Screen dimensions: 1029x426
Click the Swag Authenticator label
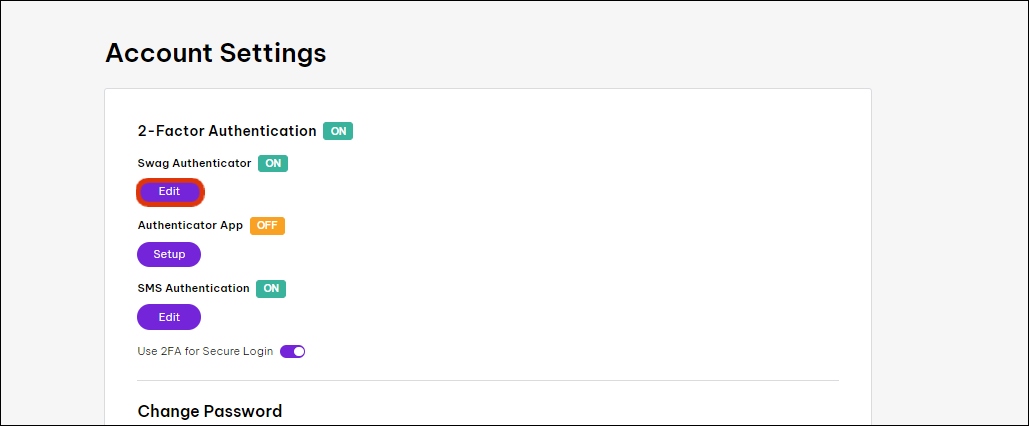tap(194, 163)
